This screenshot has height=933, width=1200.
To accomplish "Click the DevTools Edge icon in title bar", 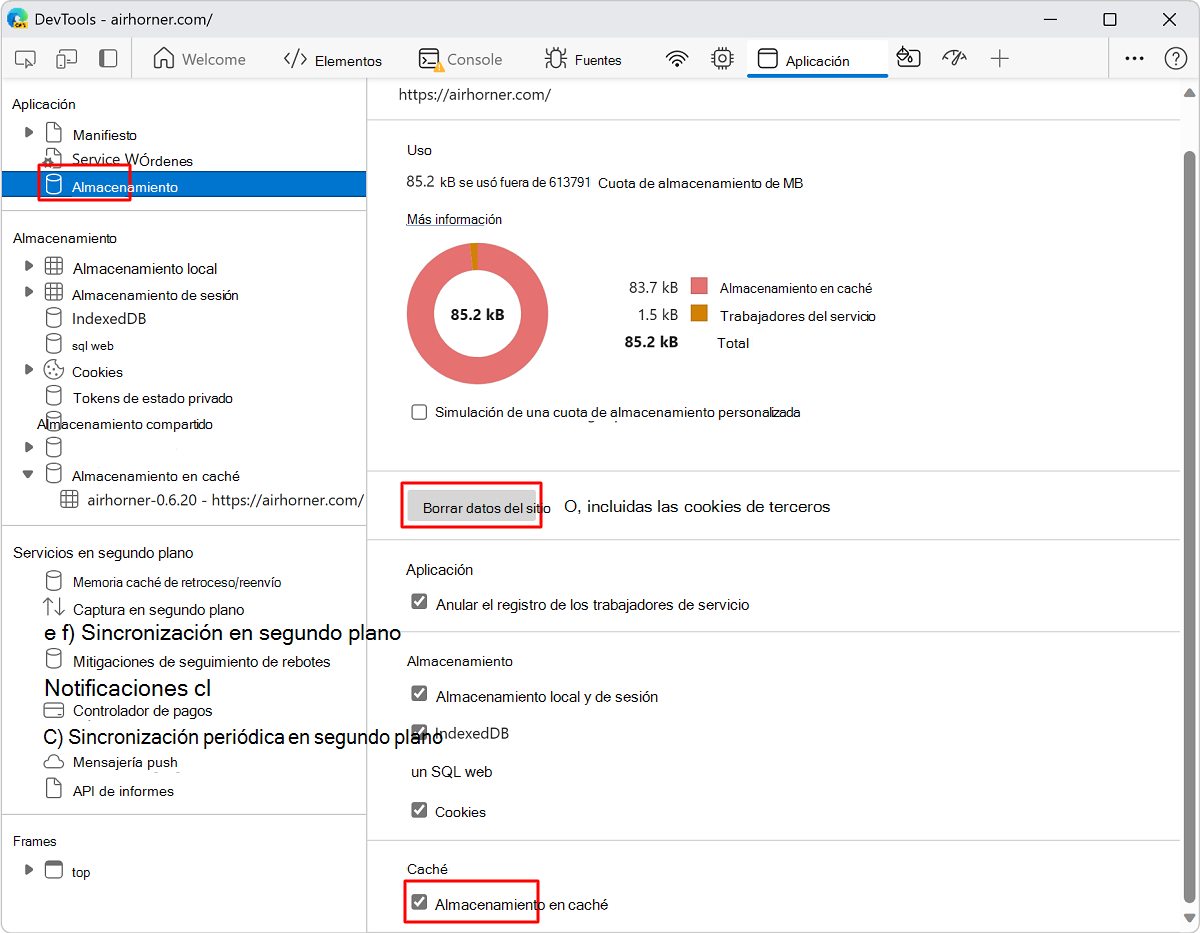I will tap(17, 19).
